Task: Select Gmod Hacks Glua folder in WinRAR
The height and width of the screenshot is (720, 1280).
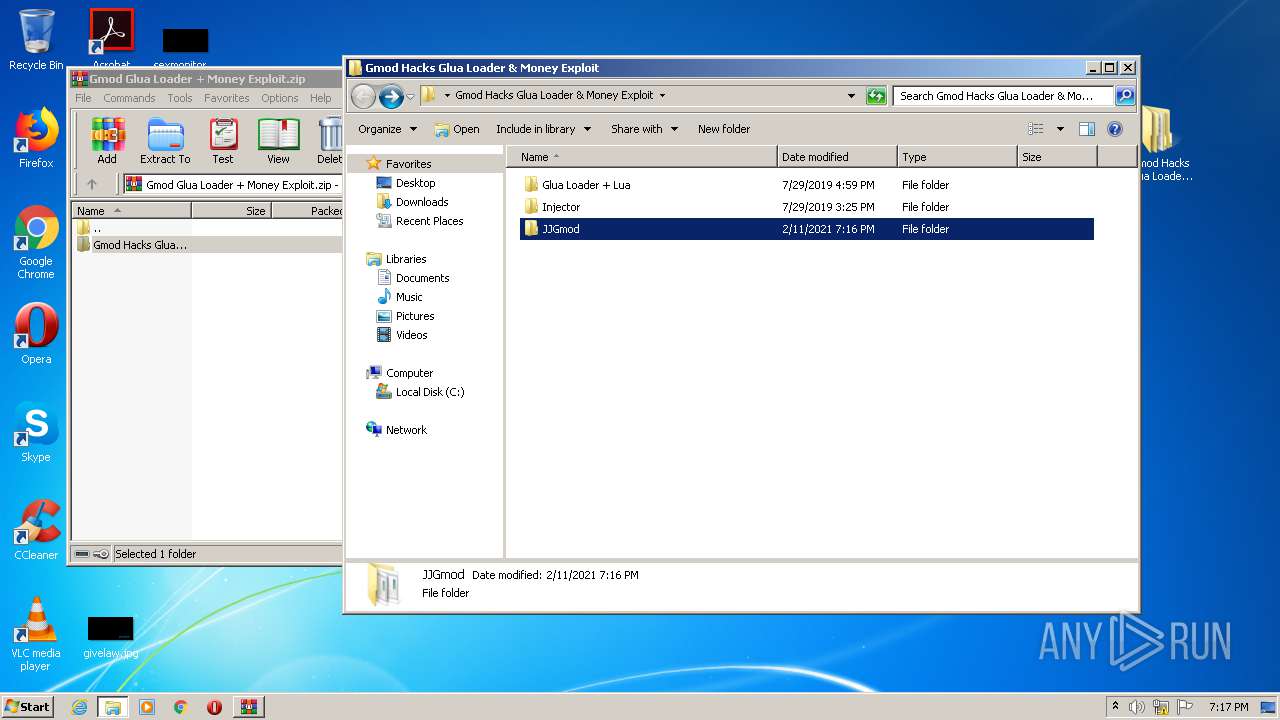Action: tap(139, 245)
